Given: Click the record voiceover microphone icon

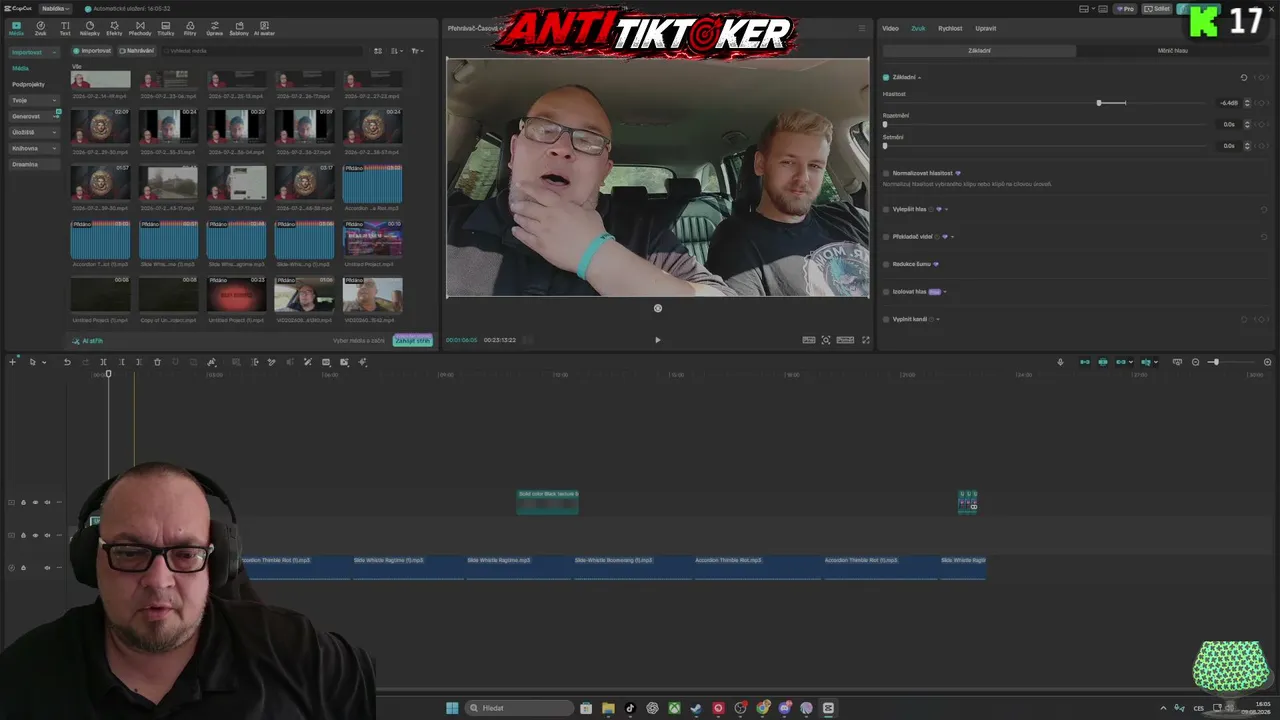Looking at the screenshot, I should 1060,362.
